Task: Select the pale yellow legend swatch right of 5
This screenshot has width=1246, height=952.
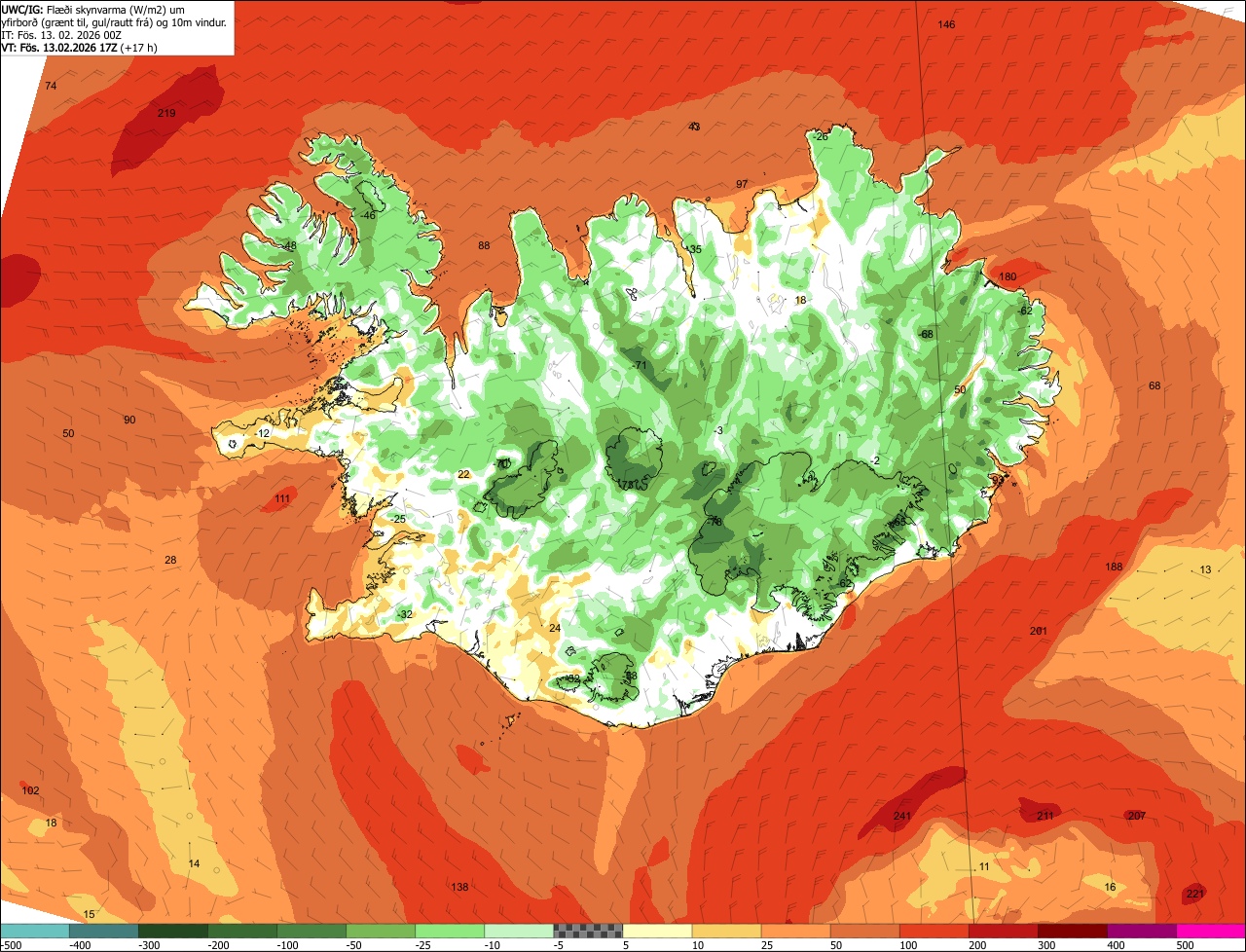Action: point(657,931)
